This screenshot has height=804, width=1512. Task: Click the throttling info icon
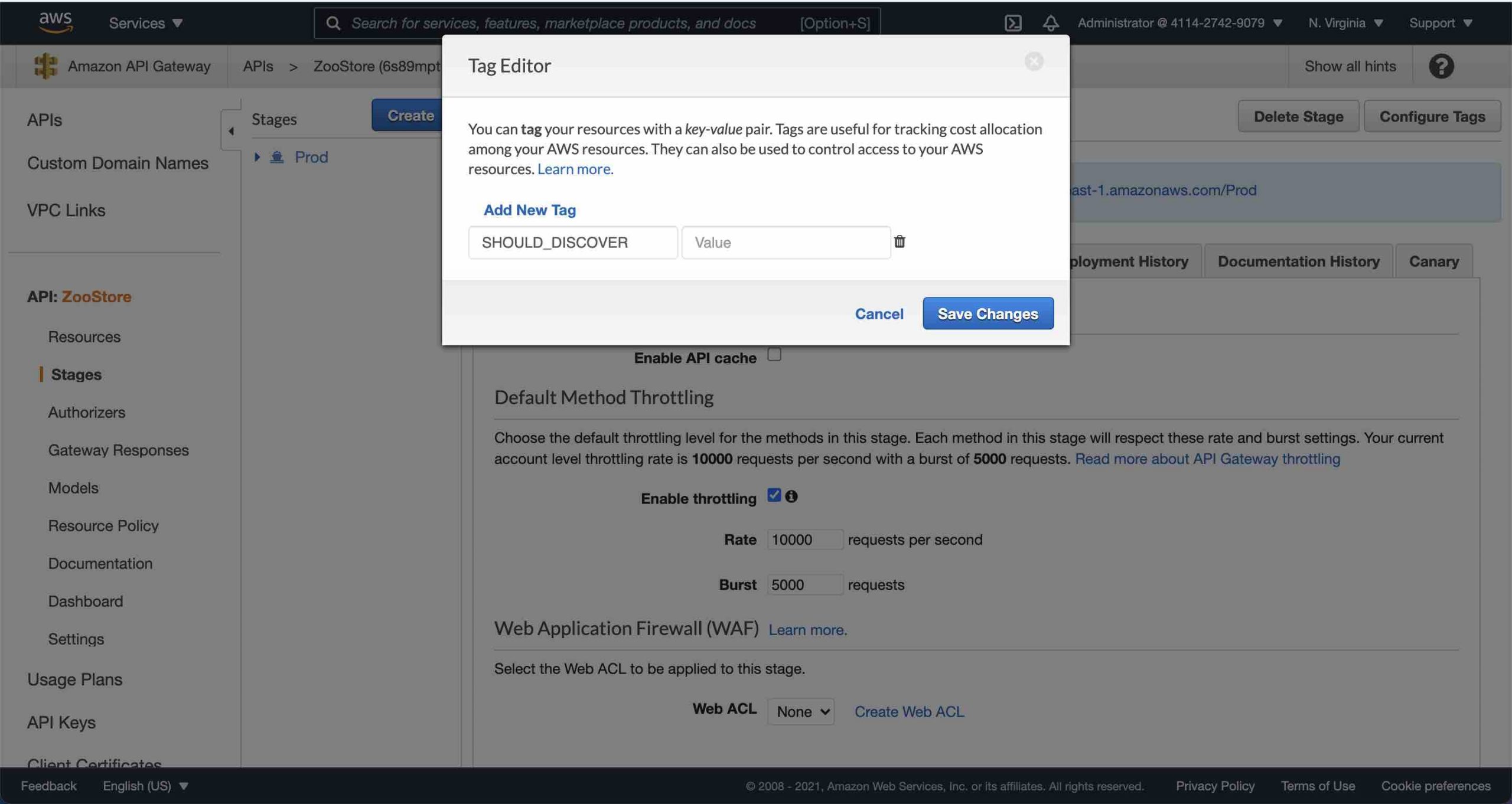791,496
